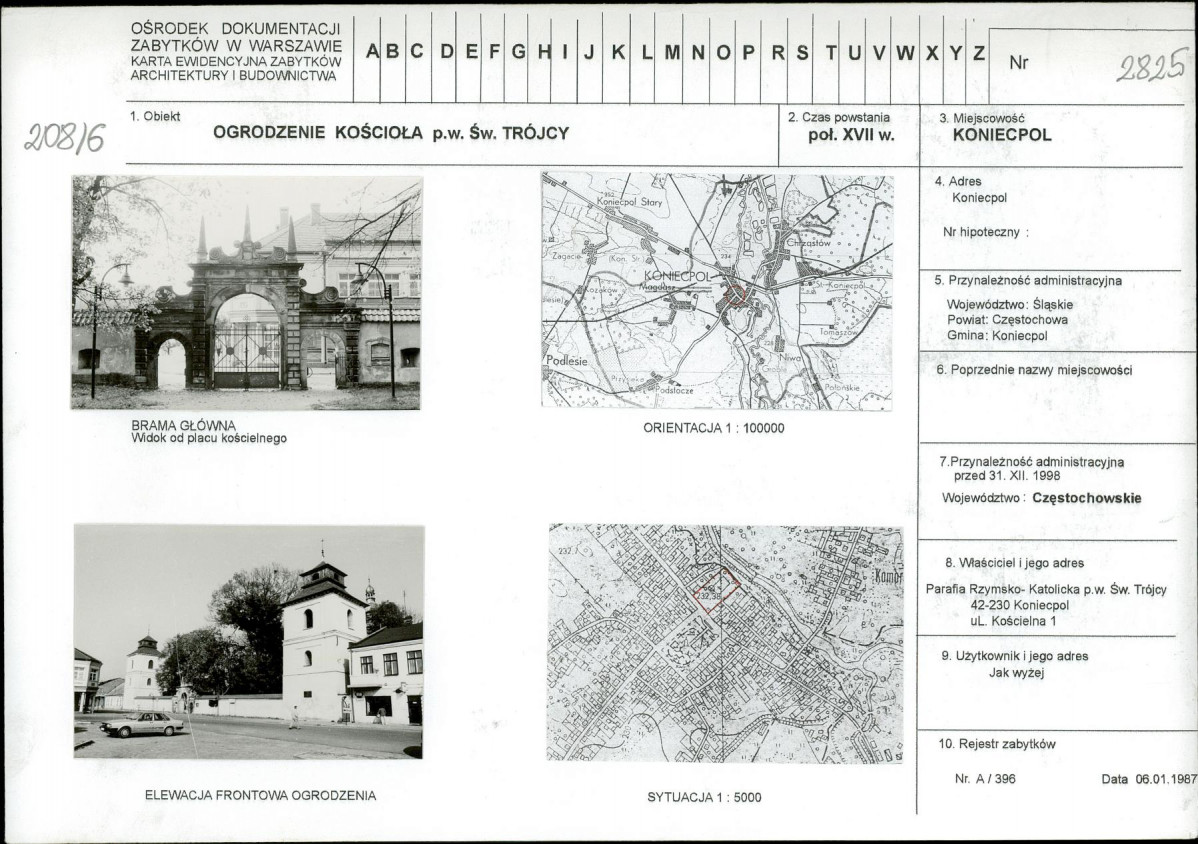Click letter 'S' in the alphabet index
Viewport: 1198px width, 844px height.
(802, 53)
